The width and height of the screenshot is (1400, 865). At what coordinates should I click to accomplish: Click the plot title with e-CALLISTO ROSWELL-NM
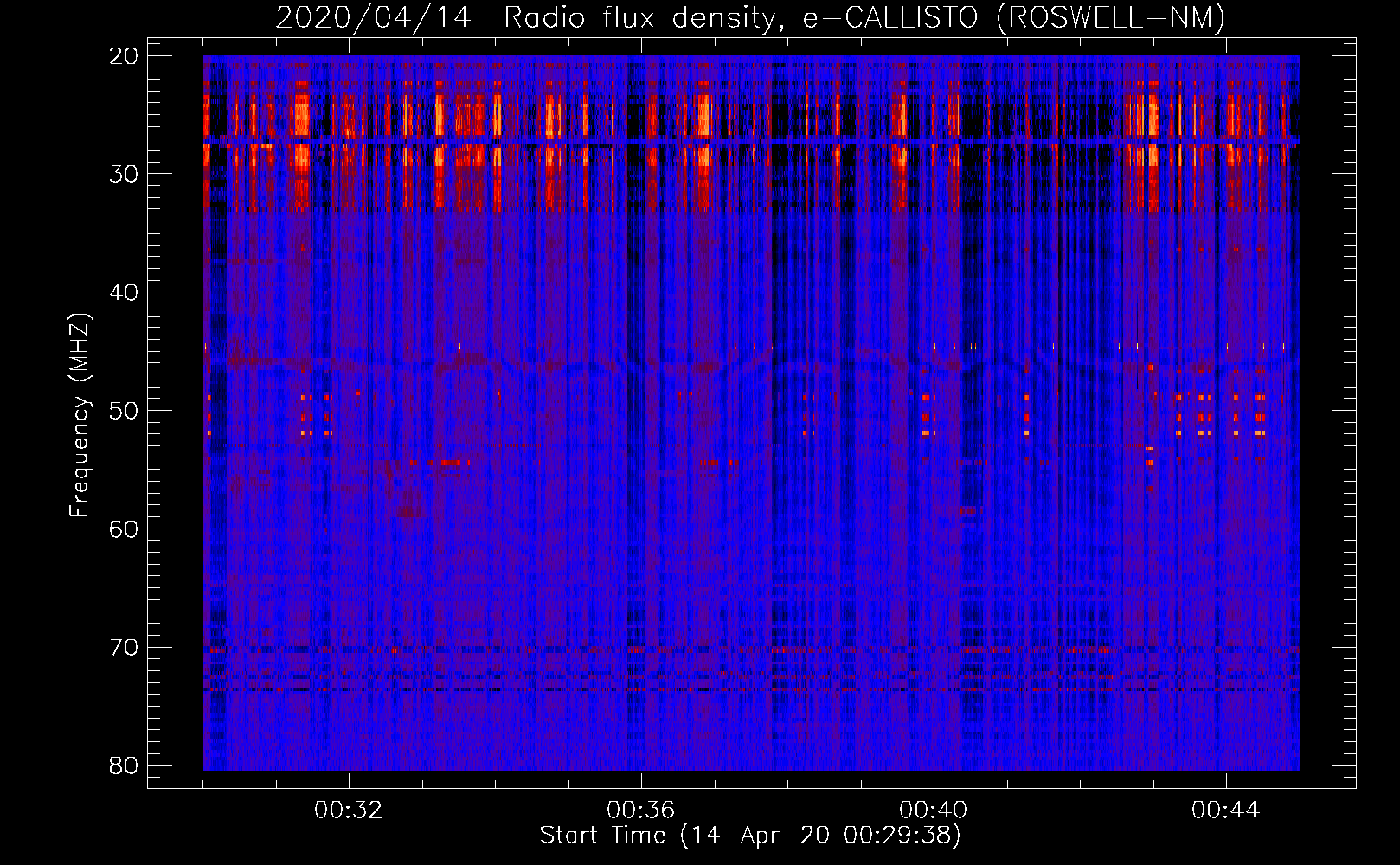(x=750, y=17)
